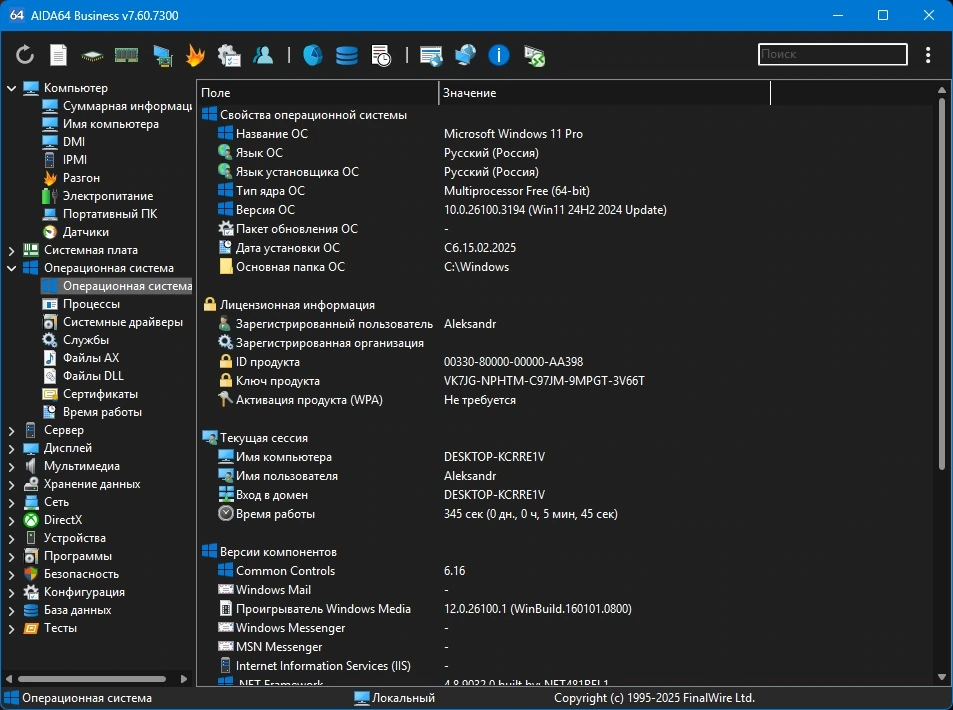
Task: Click the details pane vertical scrollbar thumb
Action: (941, 284)
